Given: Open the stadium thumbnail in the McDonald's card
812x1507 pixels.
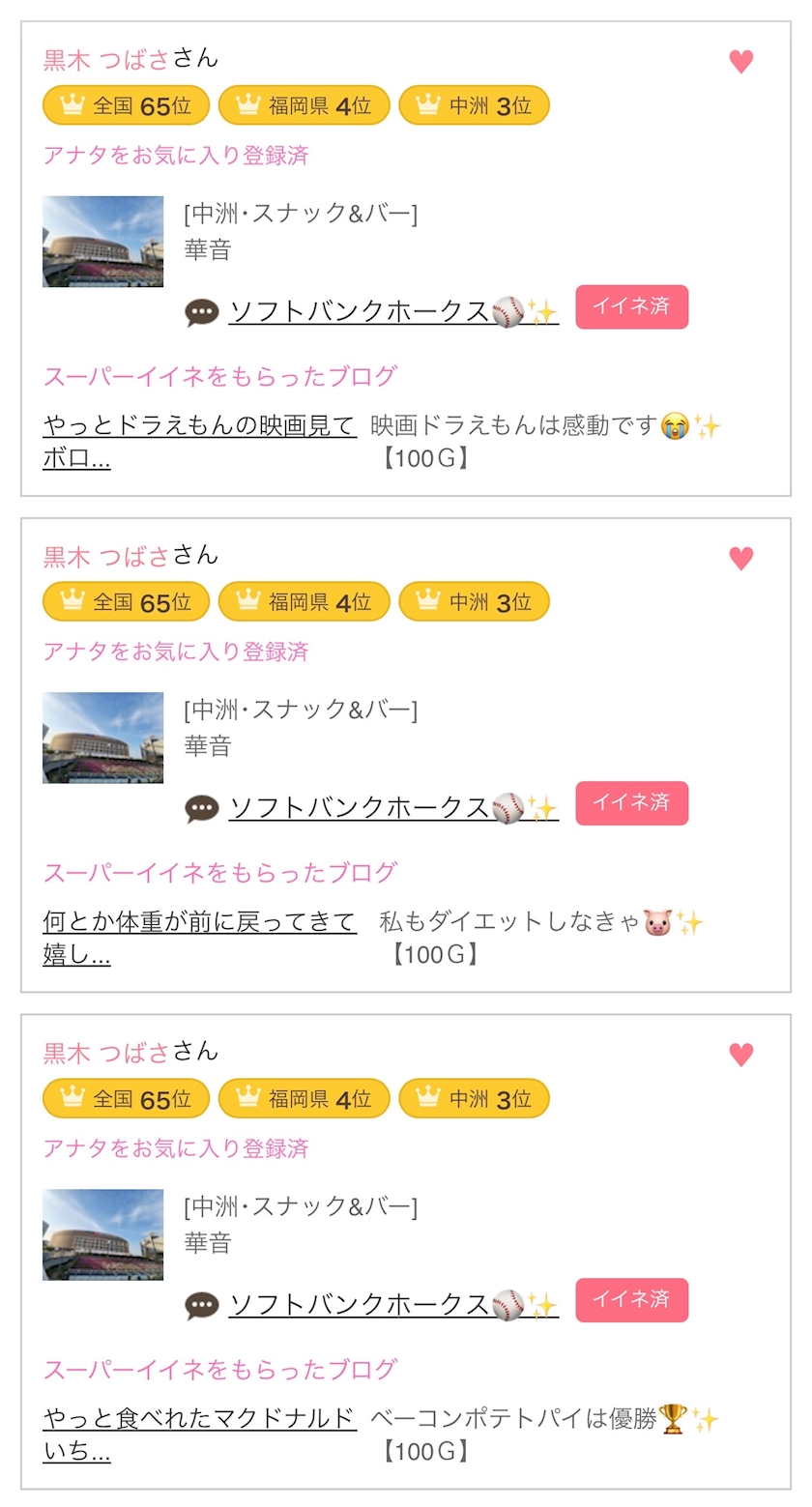Looking at the screenshot, I should point(102,1234).
